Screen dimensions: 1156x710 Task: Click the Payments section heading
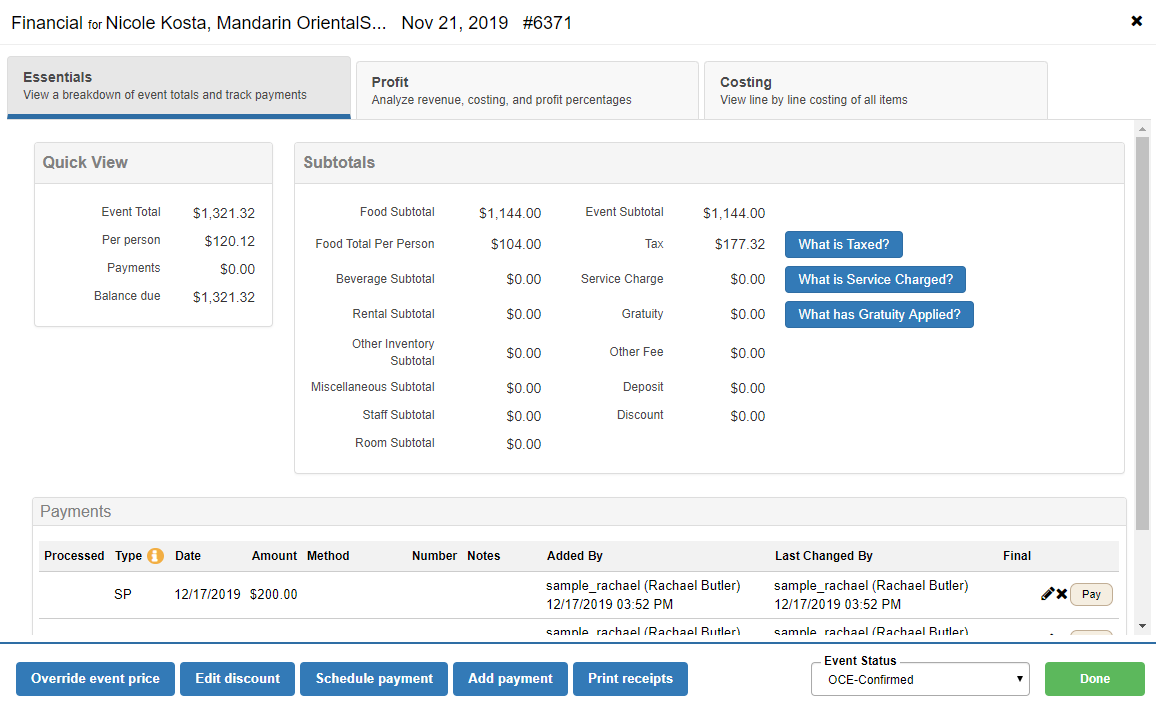coord(75,512)
